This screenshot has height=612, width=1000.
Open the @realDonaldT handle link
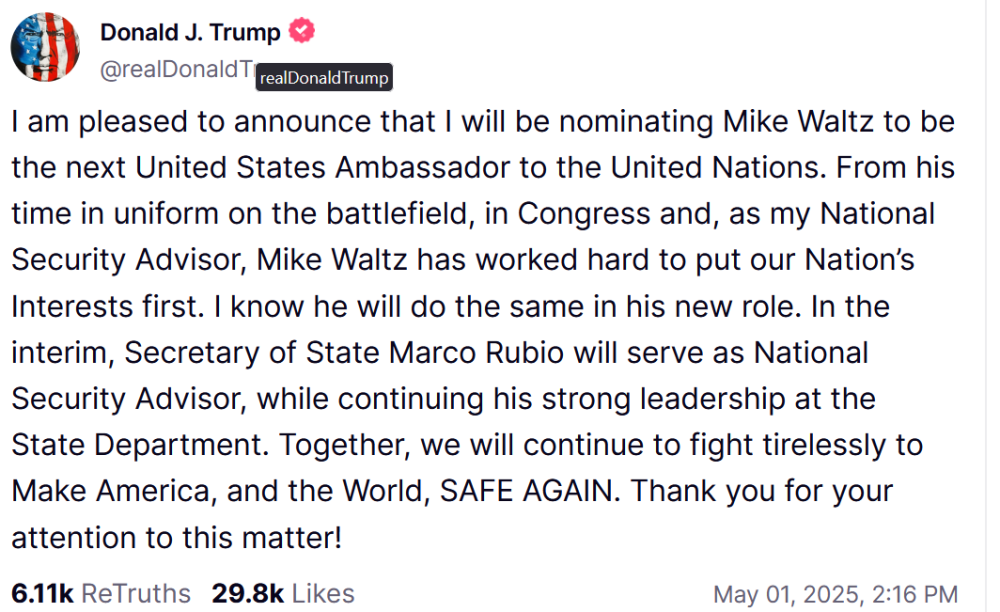point(176,69)
